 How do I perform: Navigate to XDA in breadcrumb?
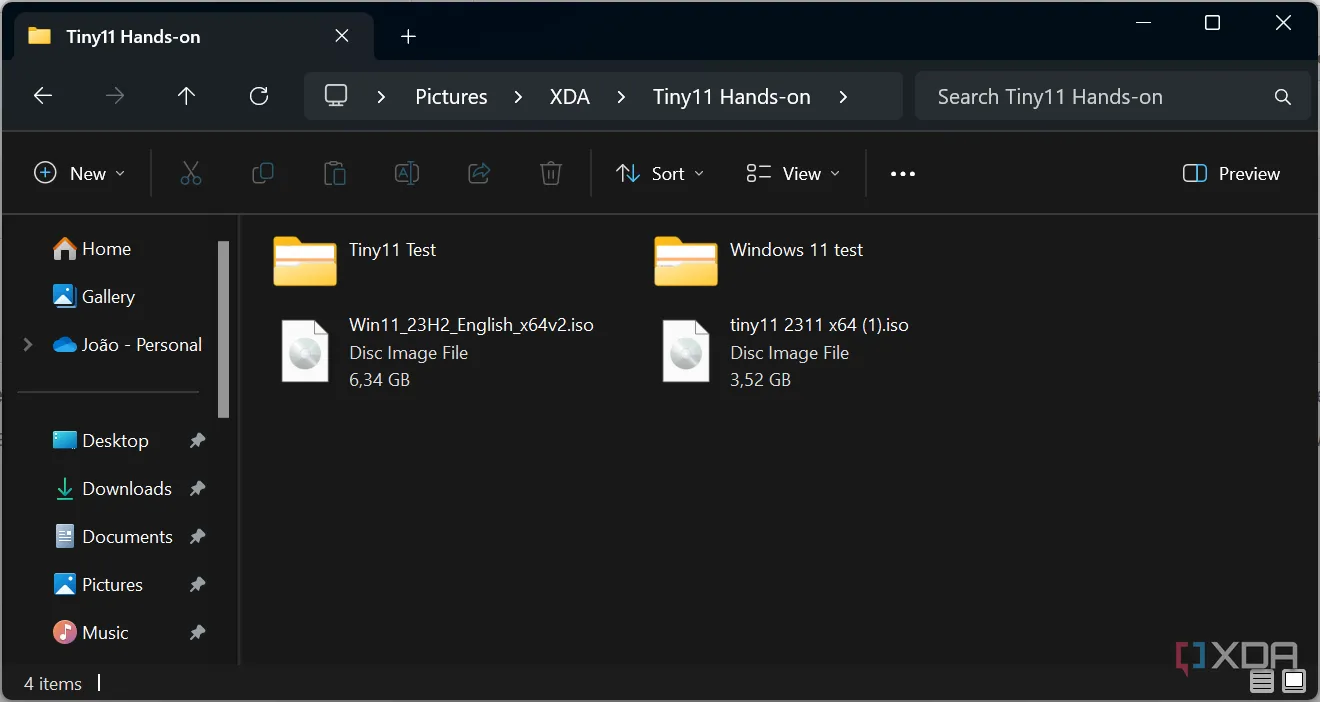coord(570,97)
